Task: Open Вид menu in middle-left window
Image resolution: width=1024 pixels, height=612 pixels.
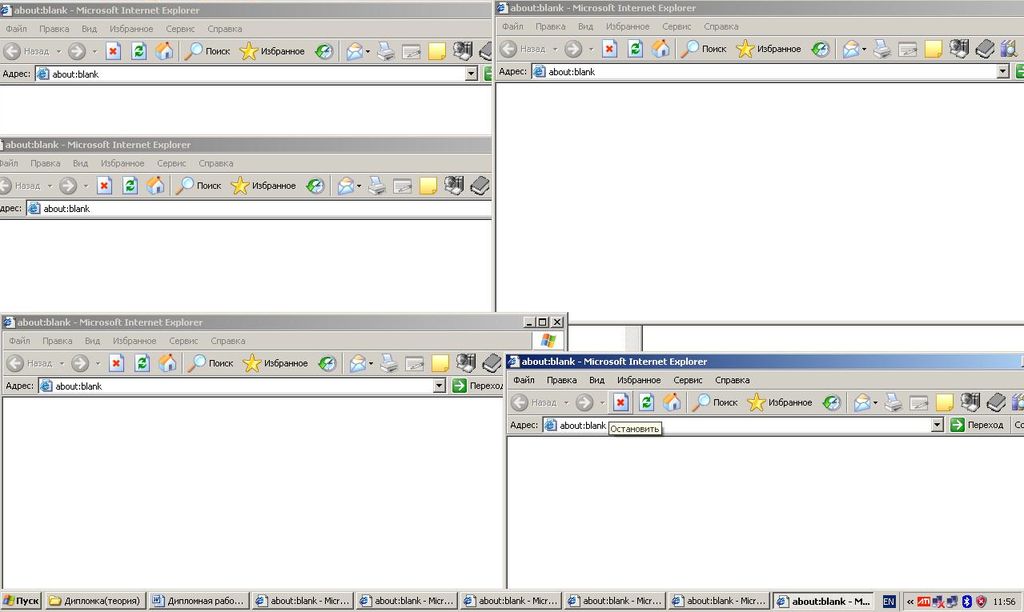Action: click(x=80, y=163)
